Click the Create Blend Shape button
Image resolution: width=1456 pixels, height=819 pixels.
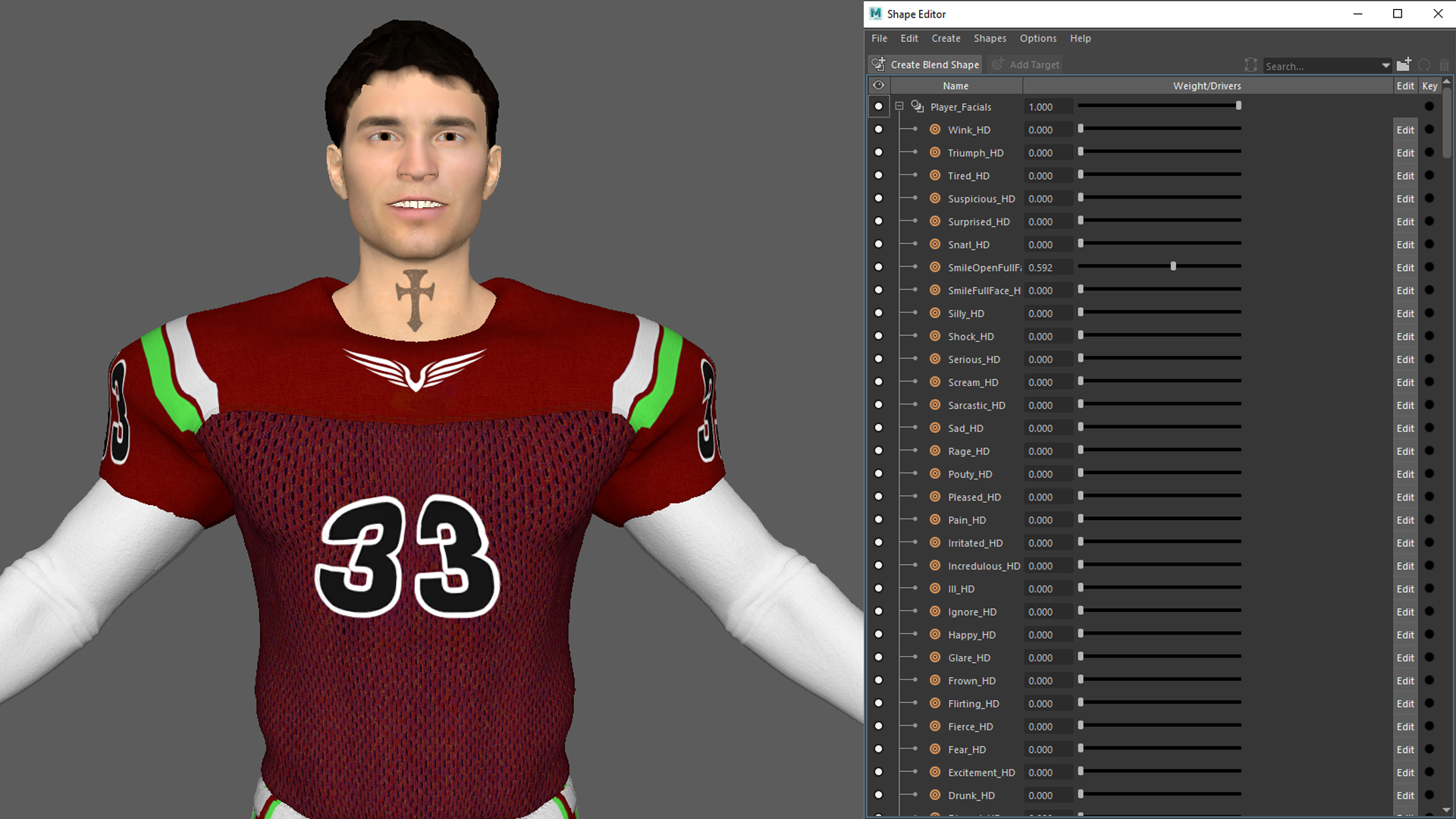[x=926, y=64]
